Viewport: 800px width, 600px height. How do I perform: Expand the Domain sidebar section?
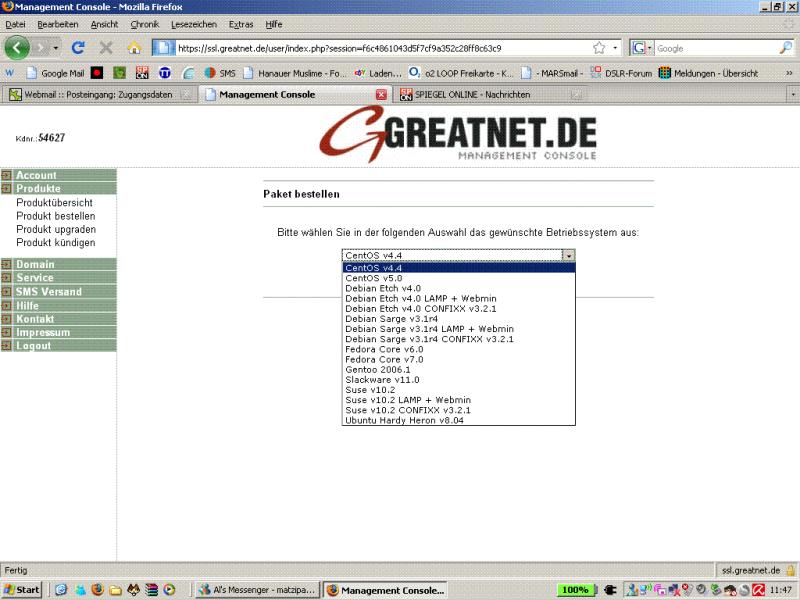[36, 264]
